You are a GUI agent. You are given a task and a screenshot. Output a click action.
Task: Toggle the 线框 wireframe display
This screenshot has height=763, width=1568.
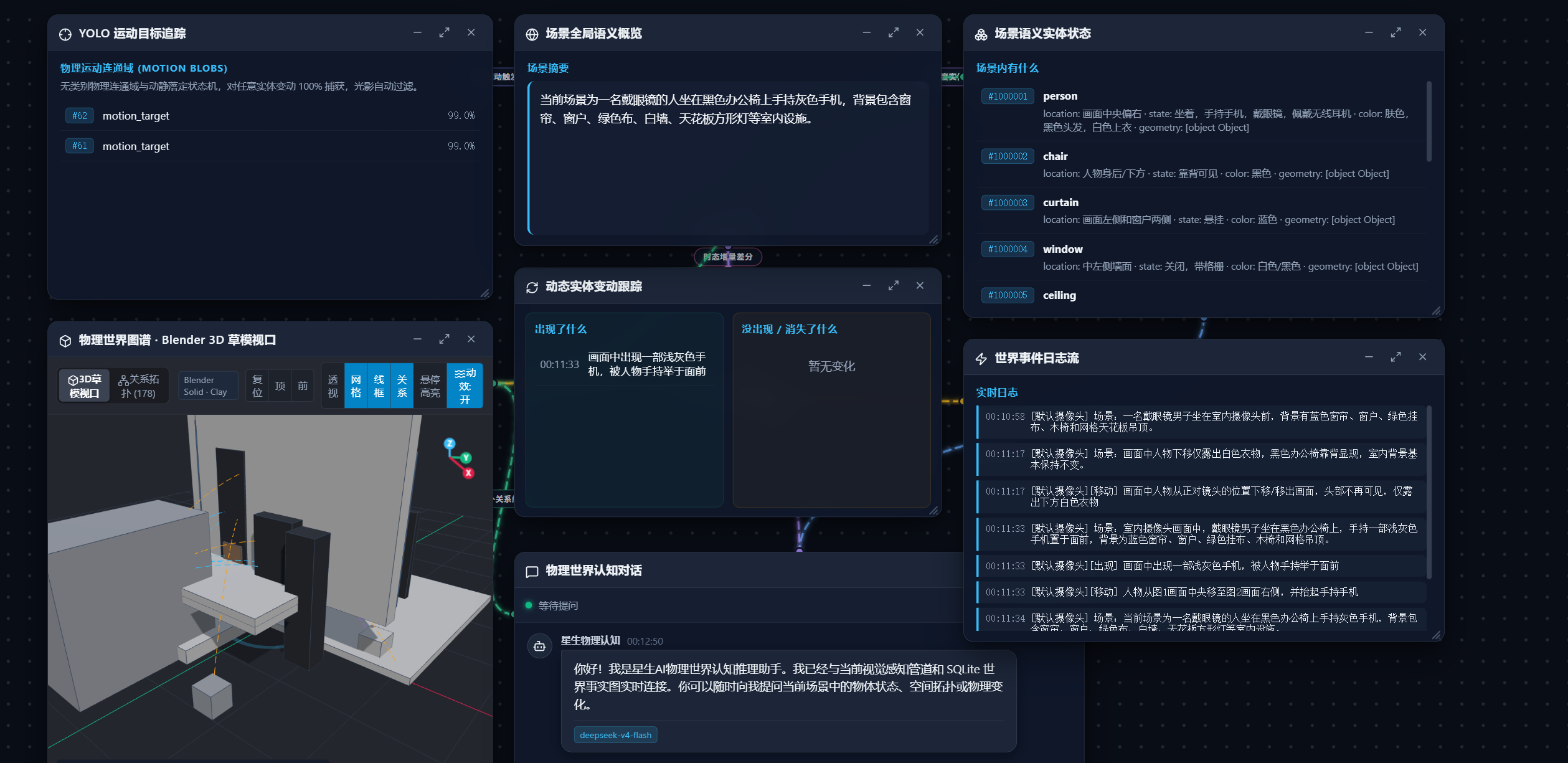(379, 386)
